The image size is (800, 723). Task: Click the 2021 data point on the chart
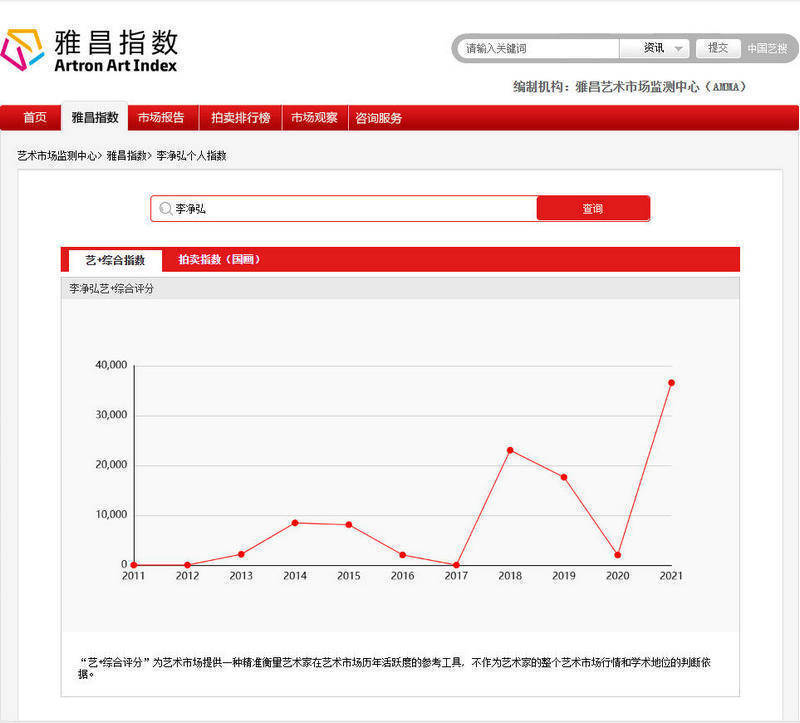coord(670,382)
